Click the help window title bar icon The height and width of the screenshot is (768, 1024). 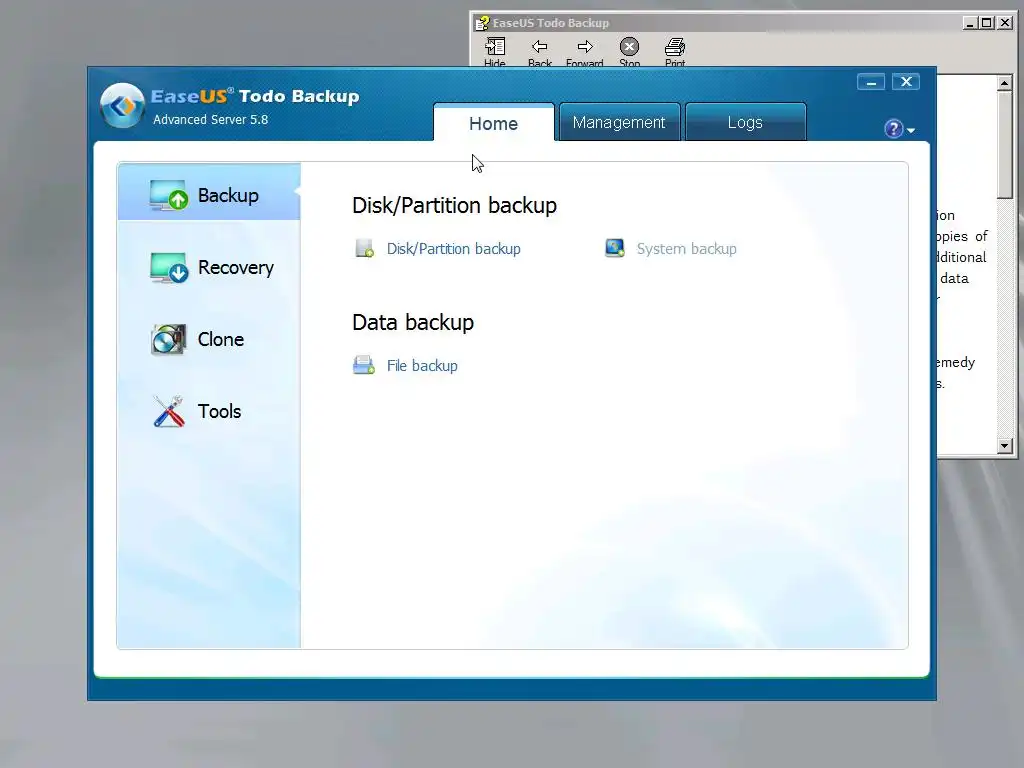482,23
